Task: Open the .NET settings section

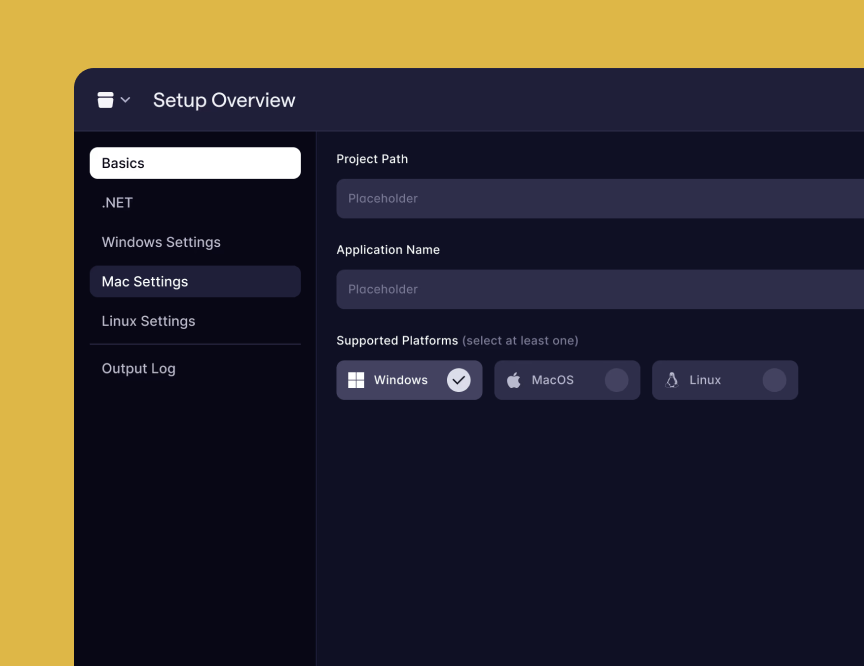Action: pos(117,202)
